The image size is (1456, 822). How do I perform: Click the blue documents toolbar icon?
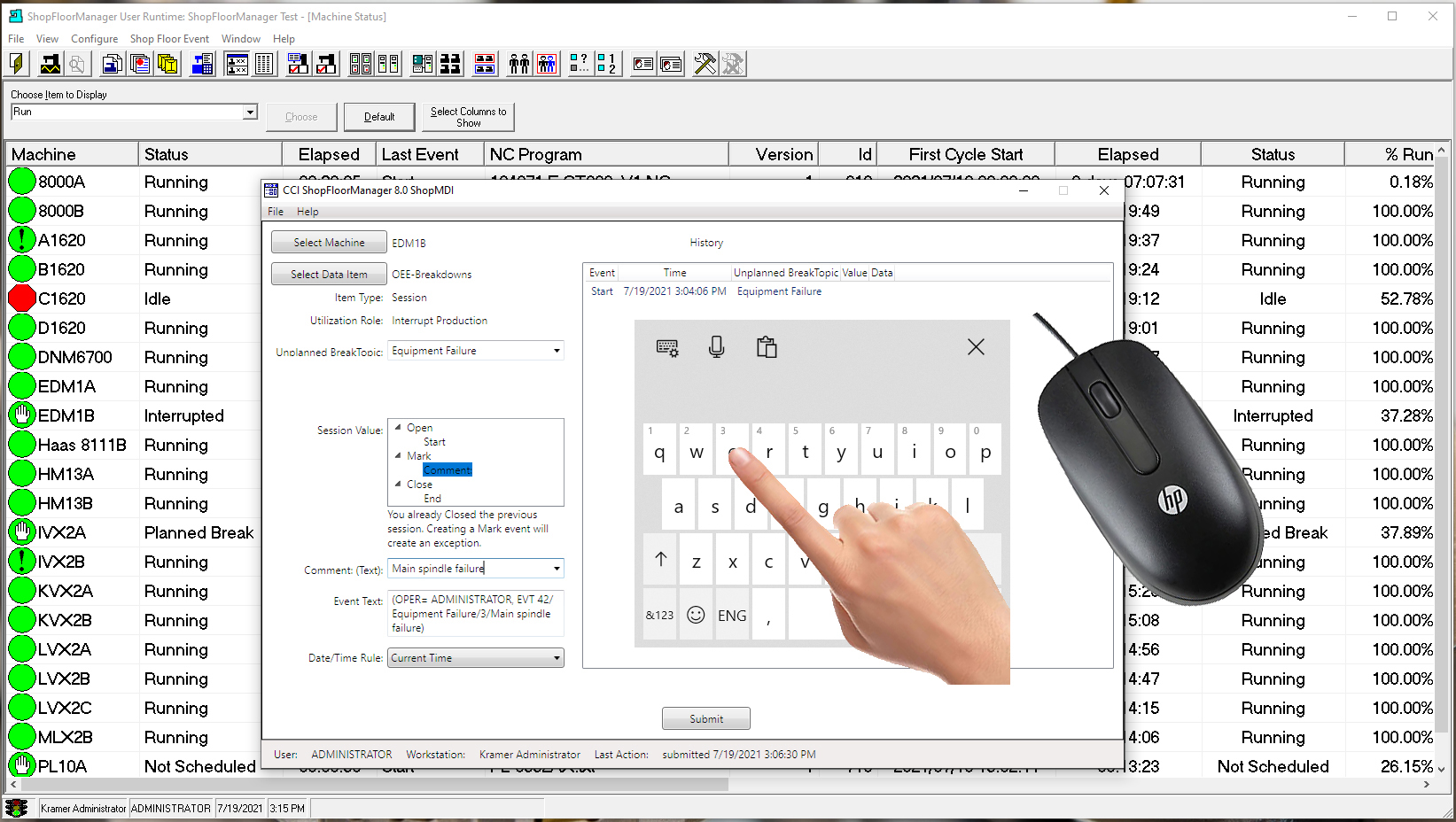(x=112, y=64)
